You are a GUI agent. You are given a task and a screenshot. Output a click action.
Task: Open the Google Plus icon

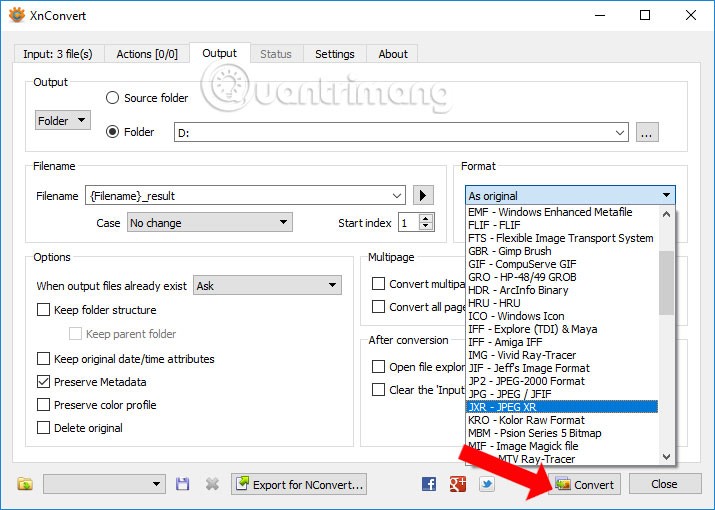pyautogui.click(x=458, y=484)
